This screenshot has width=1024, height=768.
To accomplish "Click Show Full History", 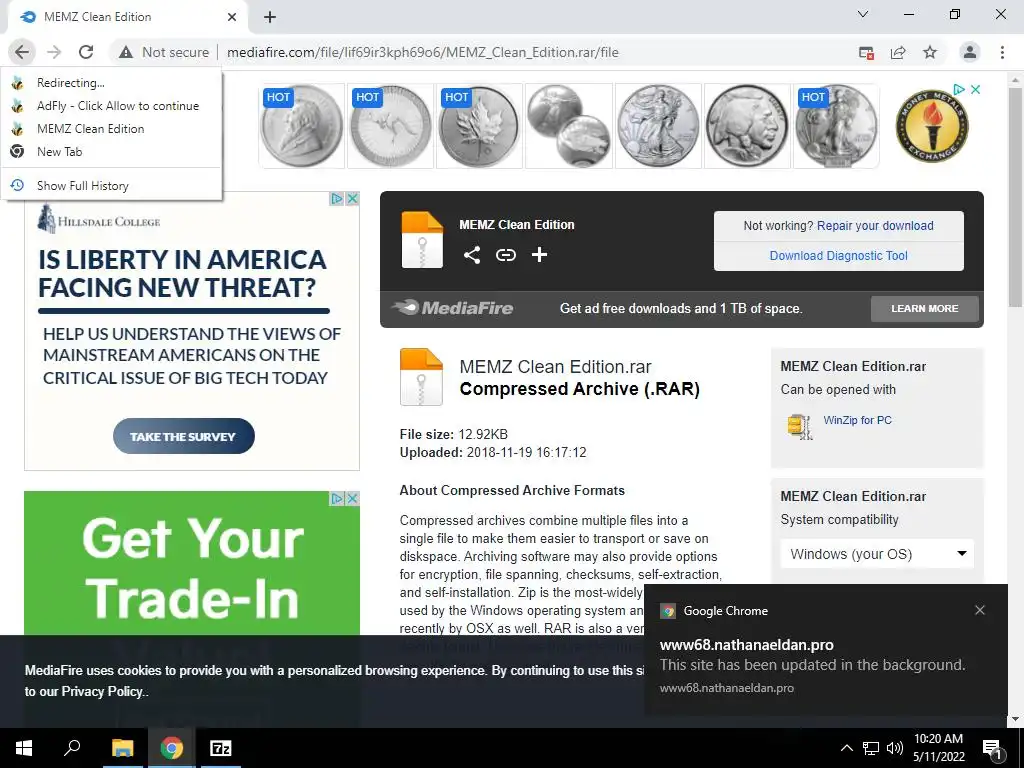I will click(x=112, y=185).
